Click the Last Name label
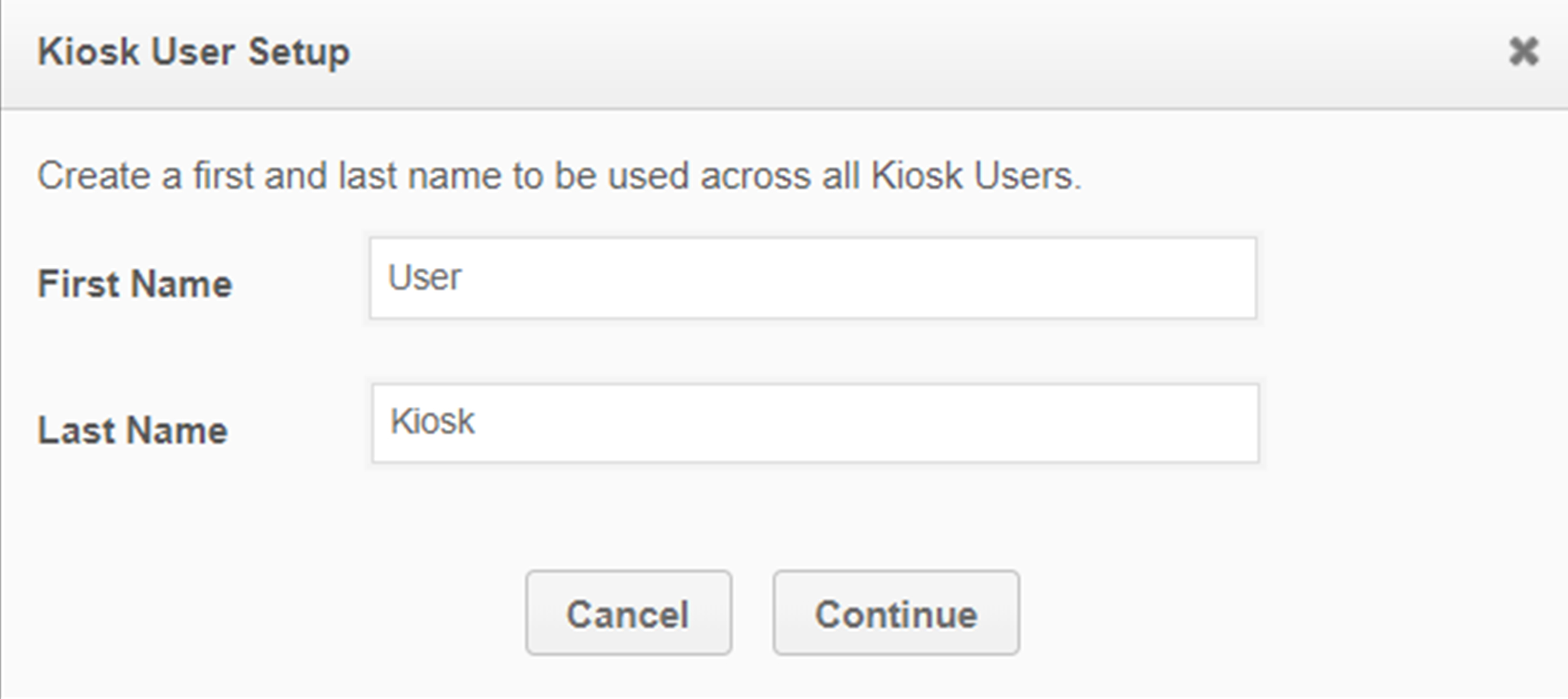This screenshot has height=699, width=1568. tap(131, 430)
